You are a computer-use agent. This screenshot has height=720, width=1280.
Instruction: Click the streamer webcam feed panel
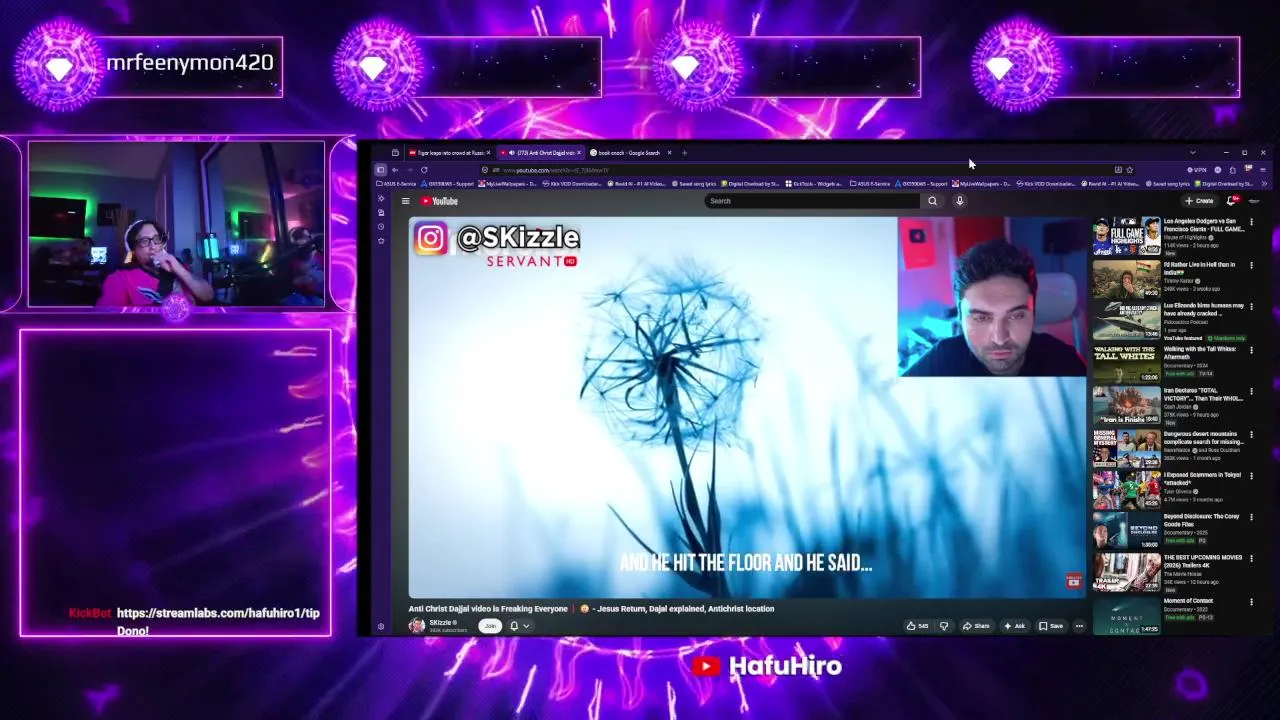click(x=176, y=224)
